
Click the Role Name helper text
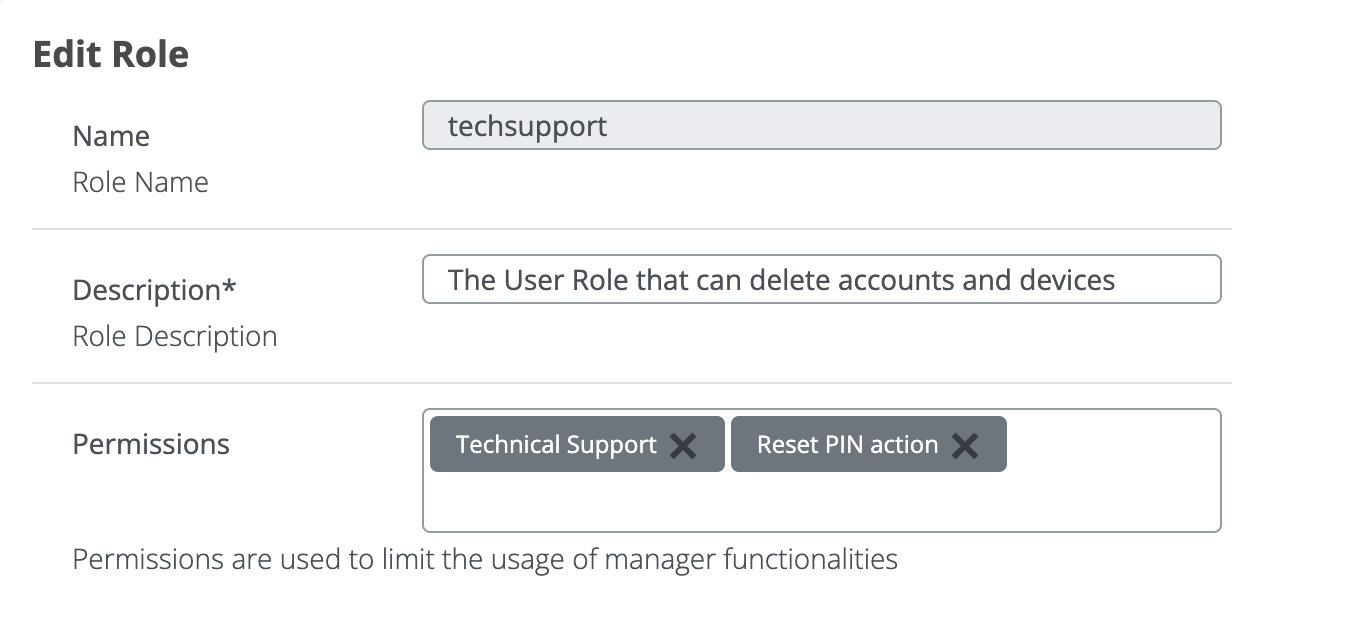[141, 183]
